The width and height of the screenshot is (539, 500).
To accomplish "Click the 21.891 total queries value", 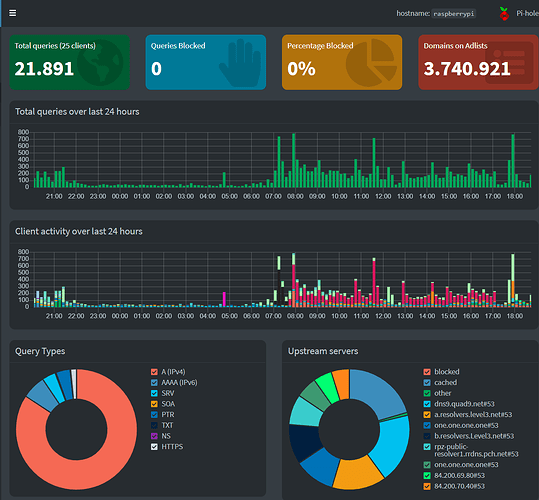I will [44, 69].
